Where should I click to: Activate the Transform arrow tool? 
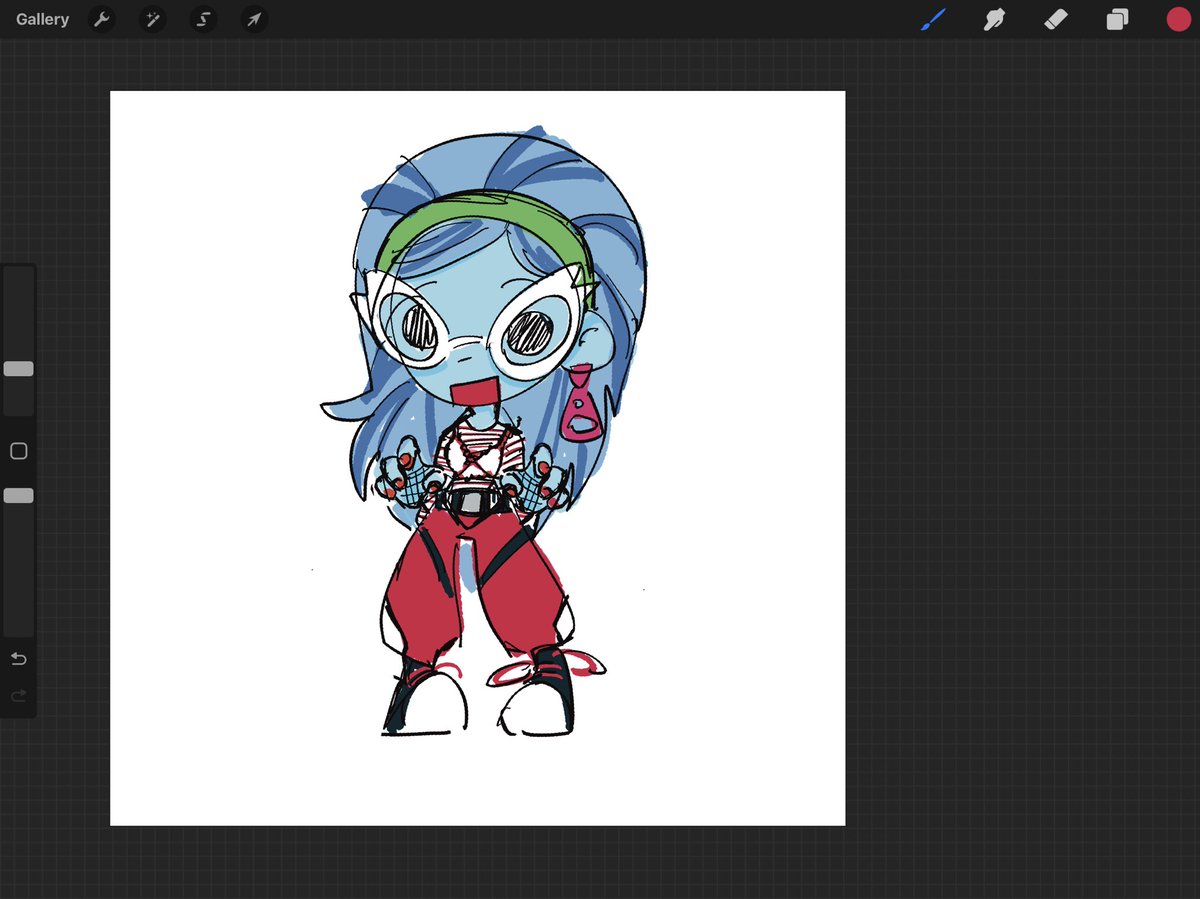point(254,19)
